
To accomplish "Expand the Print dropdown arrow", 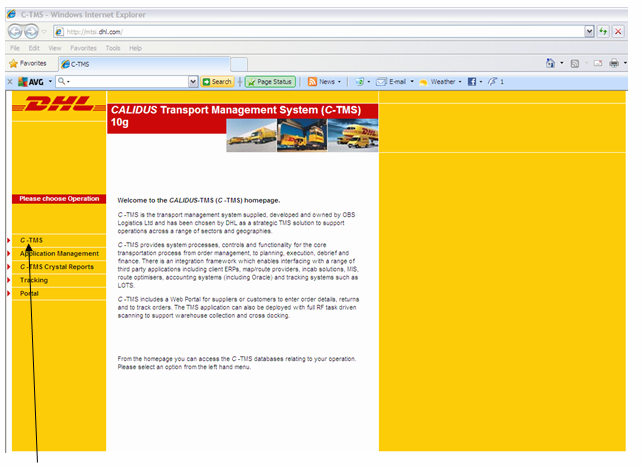I will click(625, 63).
